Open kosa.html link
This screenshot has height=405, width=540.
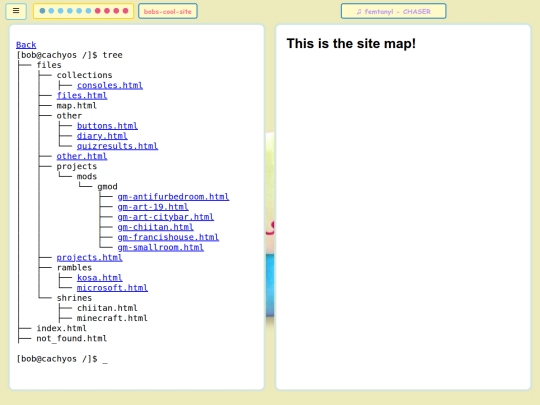100,278
